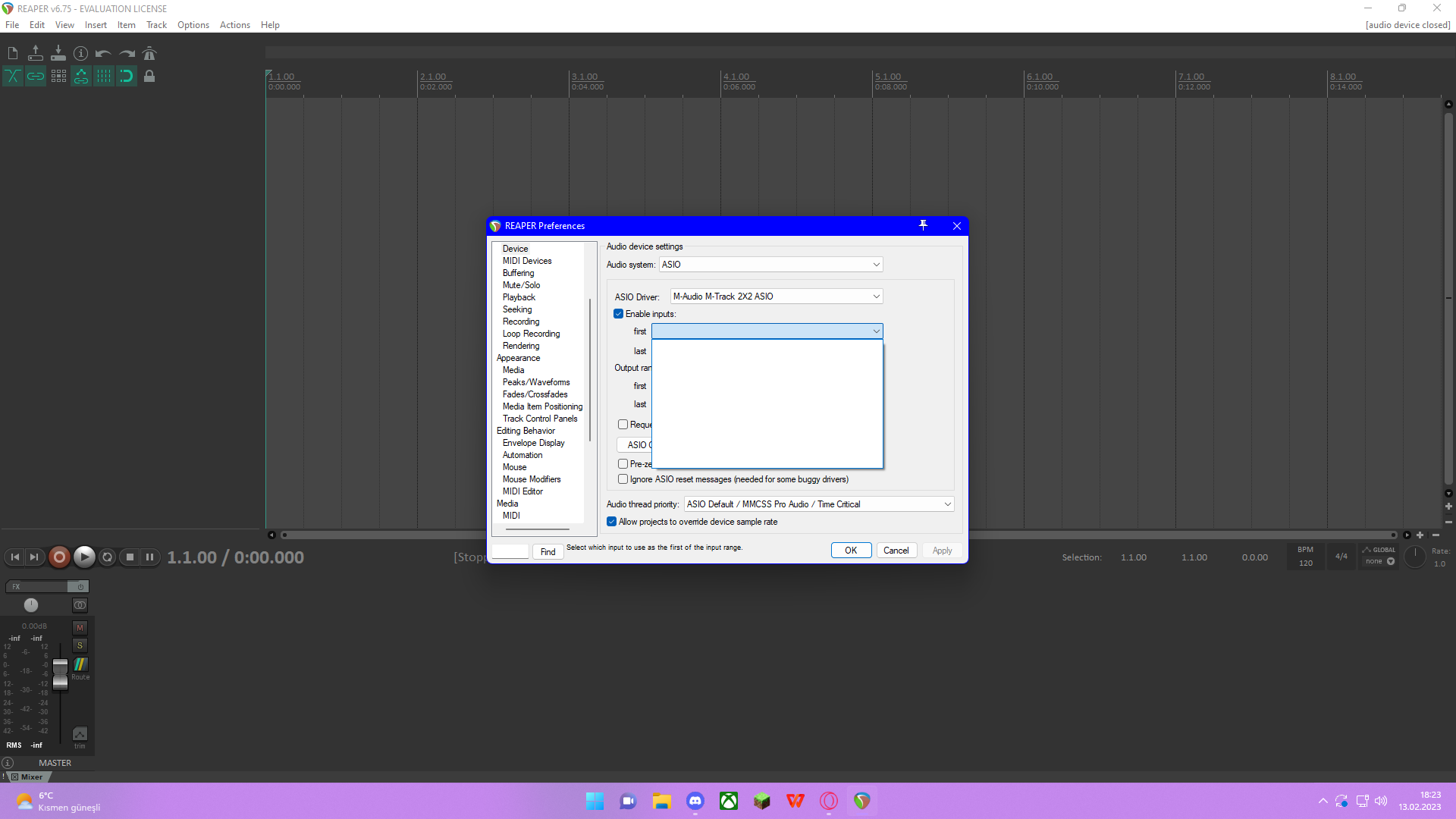Viewport: 1456px width, 819px height.
Task: Select MIDI Devices in preferences list
Action: [x=527, y=261]
